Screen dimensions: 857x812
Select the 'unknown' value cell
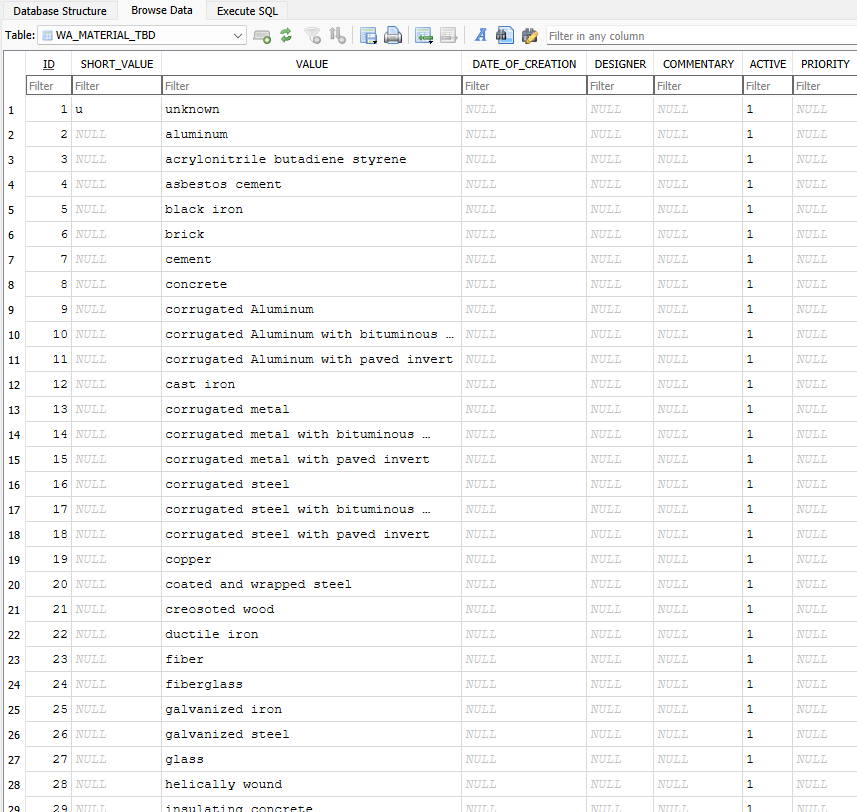pyautogui.click(x=312, y=109)
